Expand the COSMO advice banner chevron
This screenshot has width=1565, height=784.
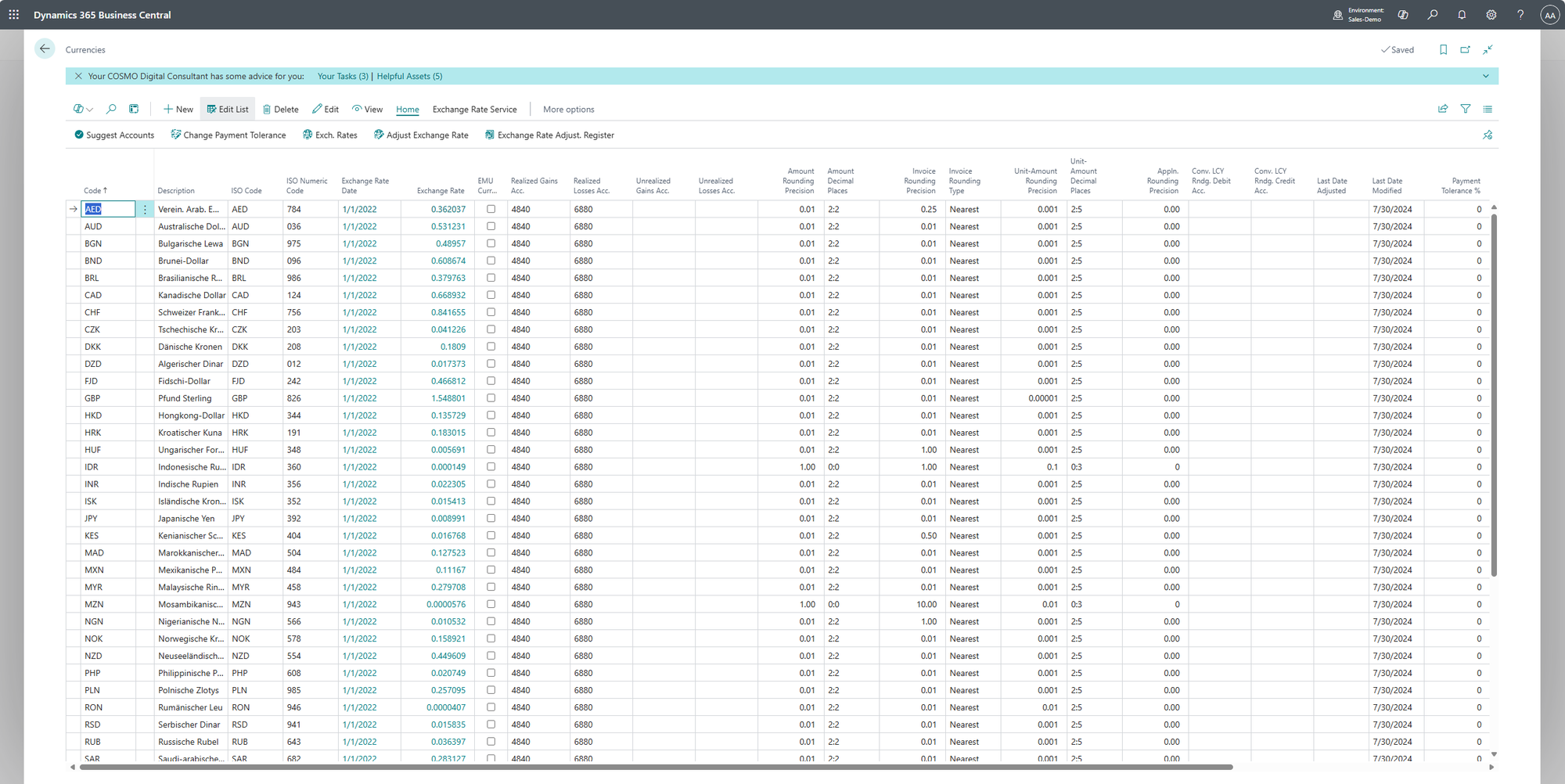click(x=1485, y=77)
